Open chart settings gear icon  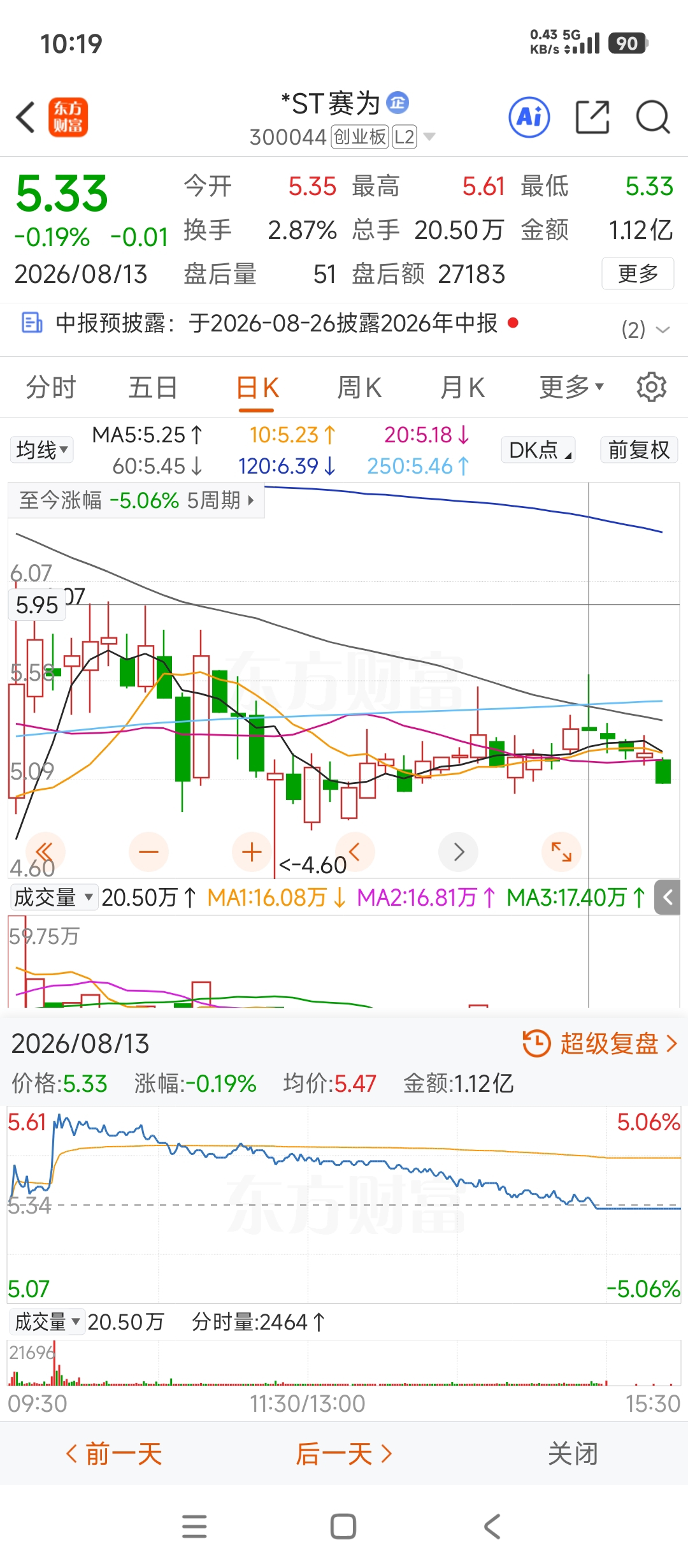(651, 387)
